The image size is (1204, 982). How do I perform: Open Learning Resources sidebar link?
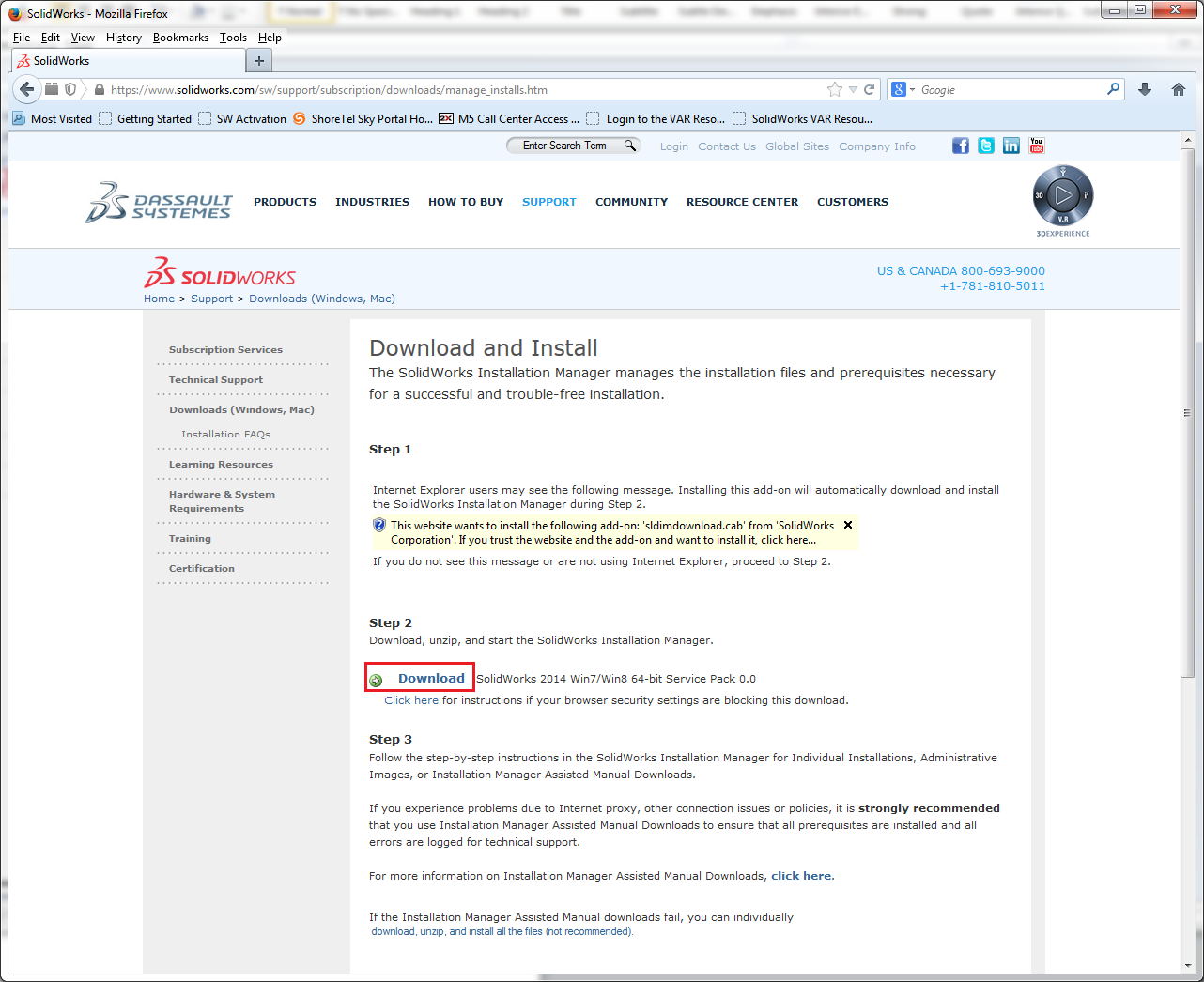pos(221,464)
